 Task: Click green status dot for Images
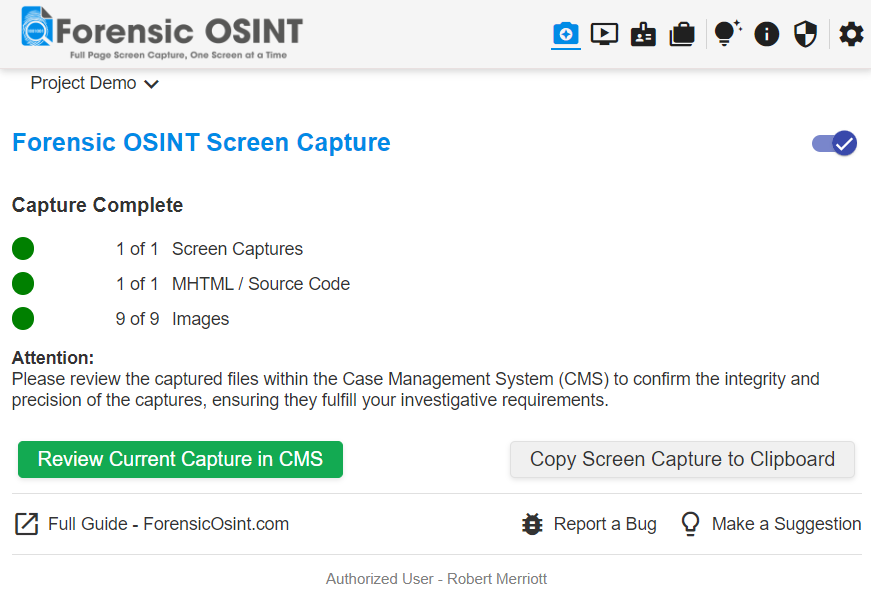(23, 318)
